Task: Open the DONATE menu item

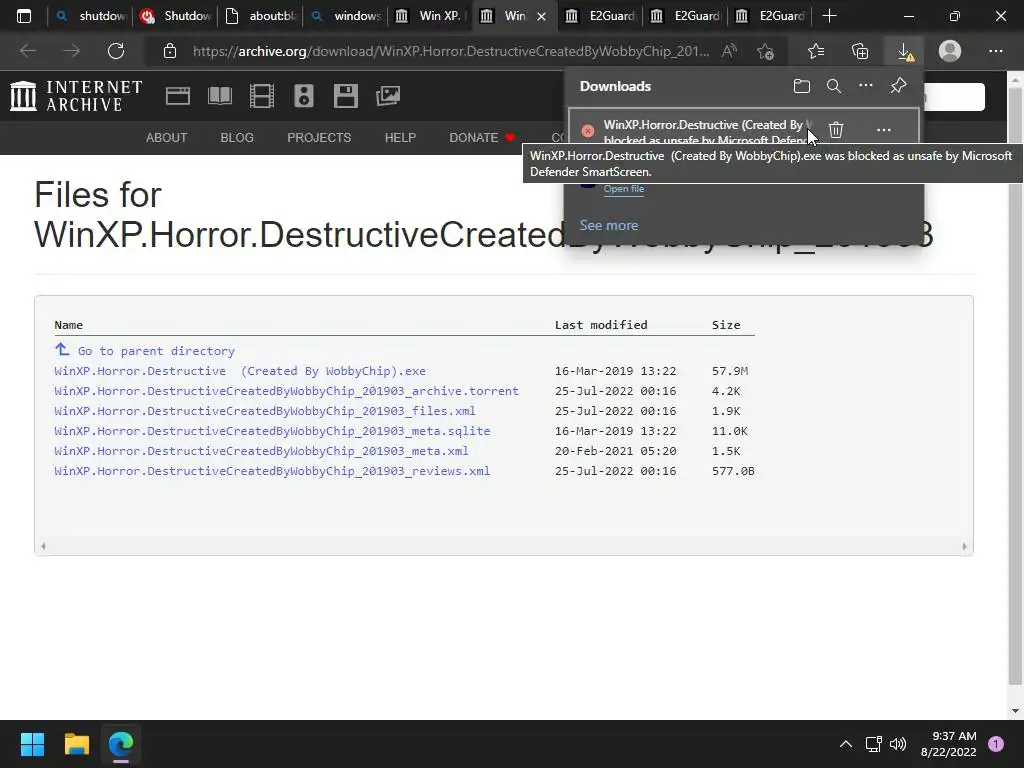Action: [x=483, y=138]
